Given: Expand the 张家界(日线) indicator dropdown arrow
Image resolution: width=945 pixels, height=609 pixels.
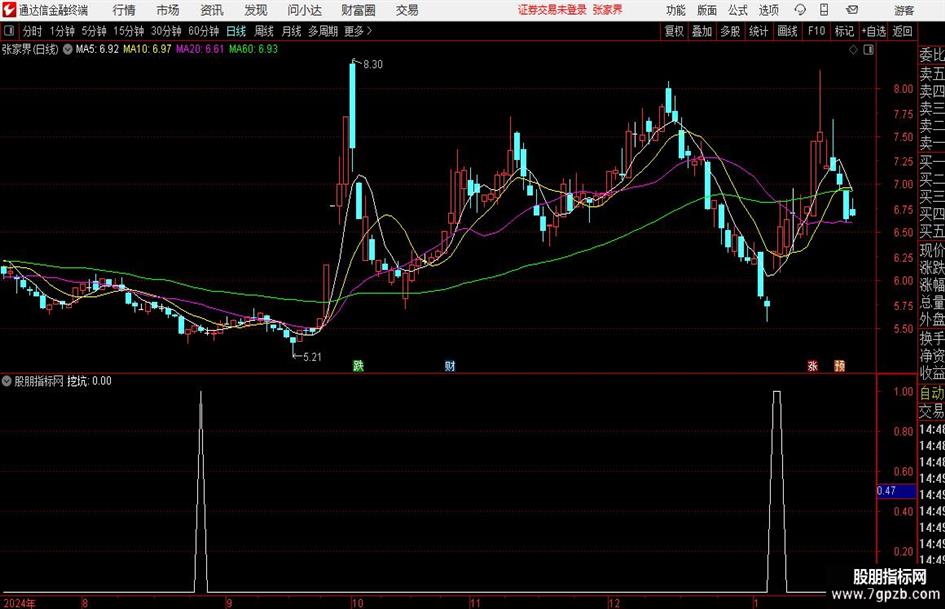Looking at the screenshot, I should [x=68, y=49].
